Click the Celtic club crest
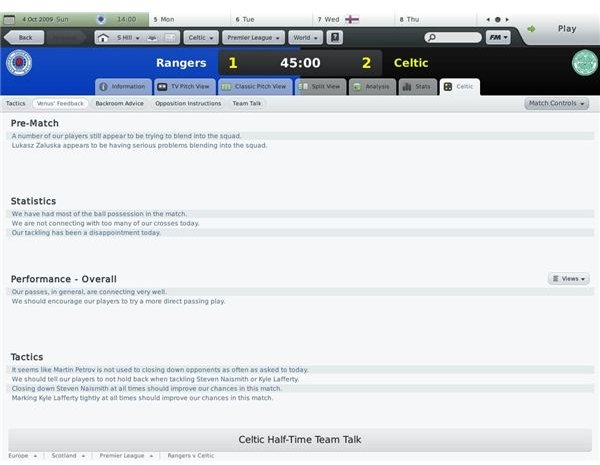This screenshot has height=465, width=600. point(584,63)
